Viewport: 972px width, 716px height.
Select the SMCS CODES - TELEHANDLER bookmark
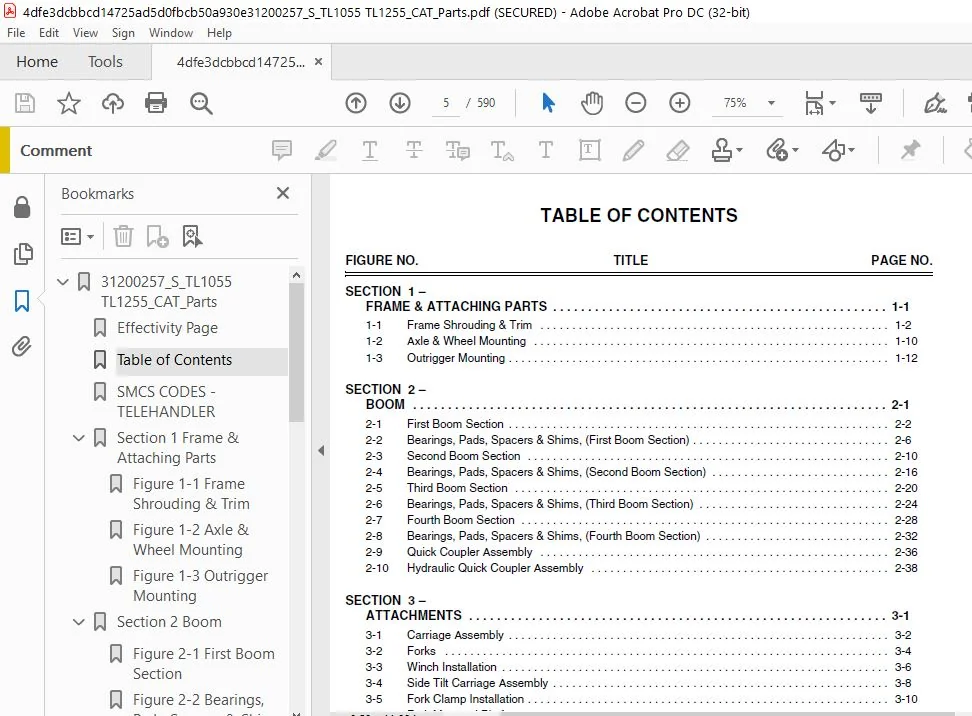point(166,402)
